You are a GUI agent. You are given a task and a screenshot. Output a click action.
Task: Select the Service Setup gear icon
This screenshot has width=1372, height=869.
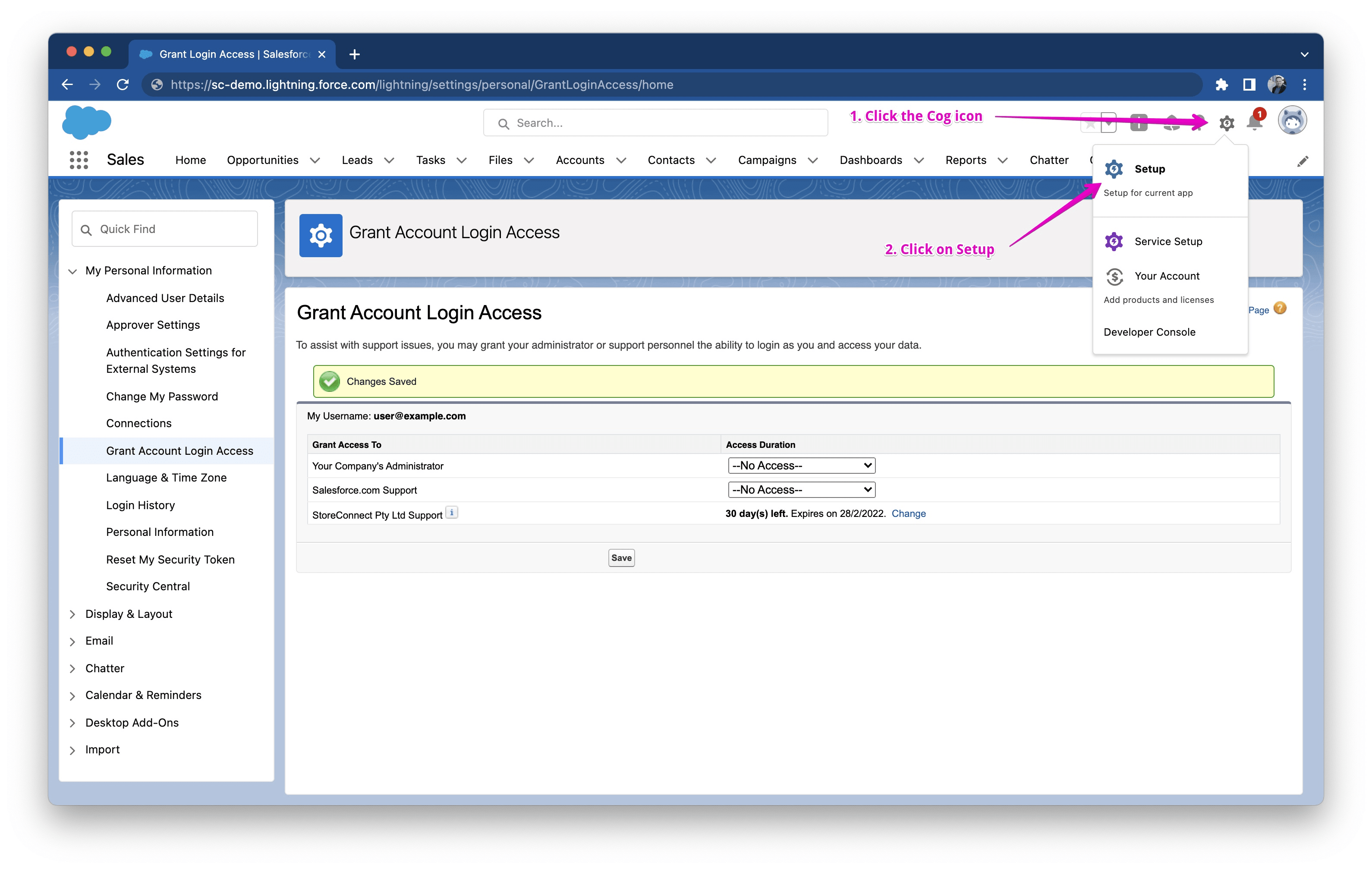point(1114,241)
